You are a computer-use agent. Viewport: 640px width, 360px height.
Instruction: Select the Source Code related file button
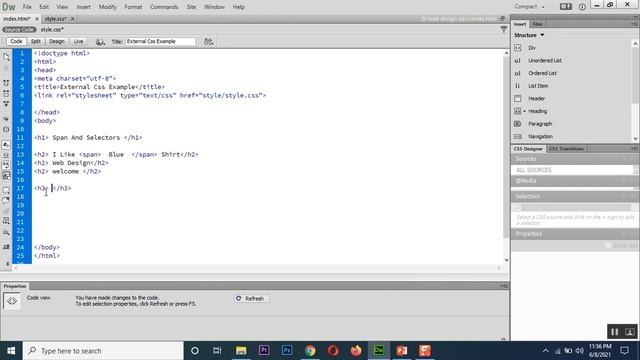19,29
